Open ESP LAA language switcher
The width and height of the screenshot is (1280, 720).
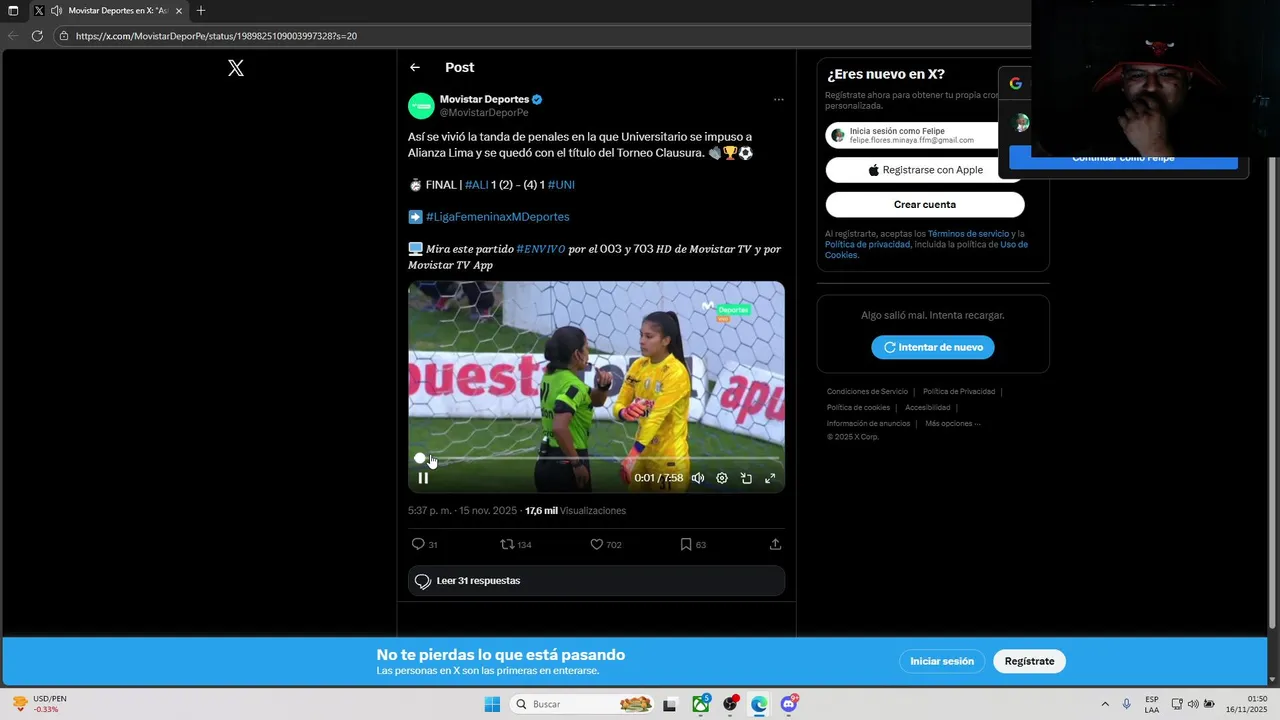pyautogui.click(x=1152, y=704)
